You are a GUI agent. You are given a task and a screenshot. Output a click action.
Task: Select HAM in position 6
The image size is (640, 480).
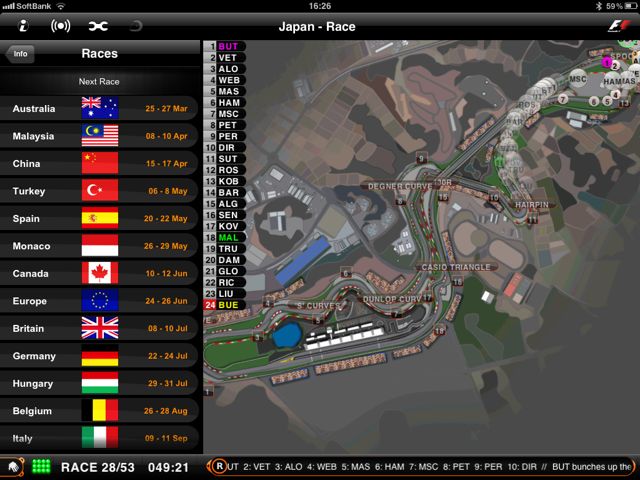[x=224, y=102]
